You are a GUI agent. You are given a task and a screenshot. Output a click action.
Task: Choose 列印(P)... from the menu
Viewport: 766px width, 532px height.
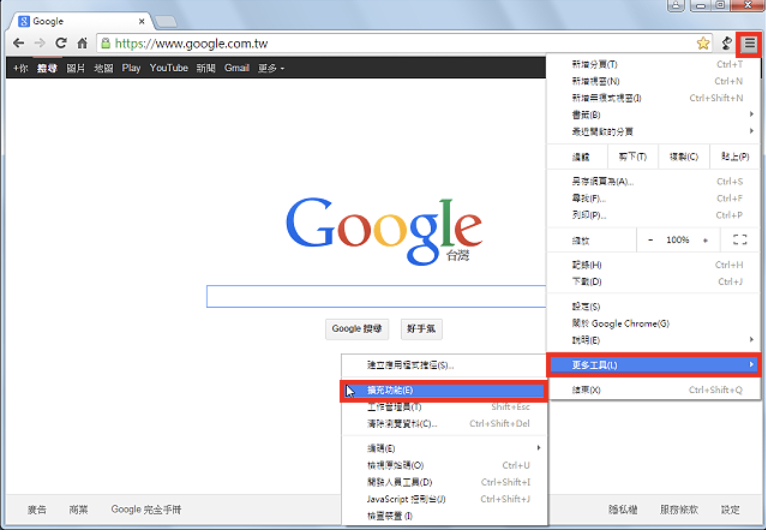(x=653, y=215)
